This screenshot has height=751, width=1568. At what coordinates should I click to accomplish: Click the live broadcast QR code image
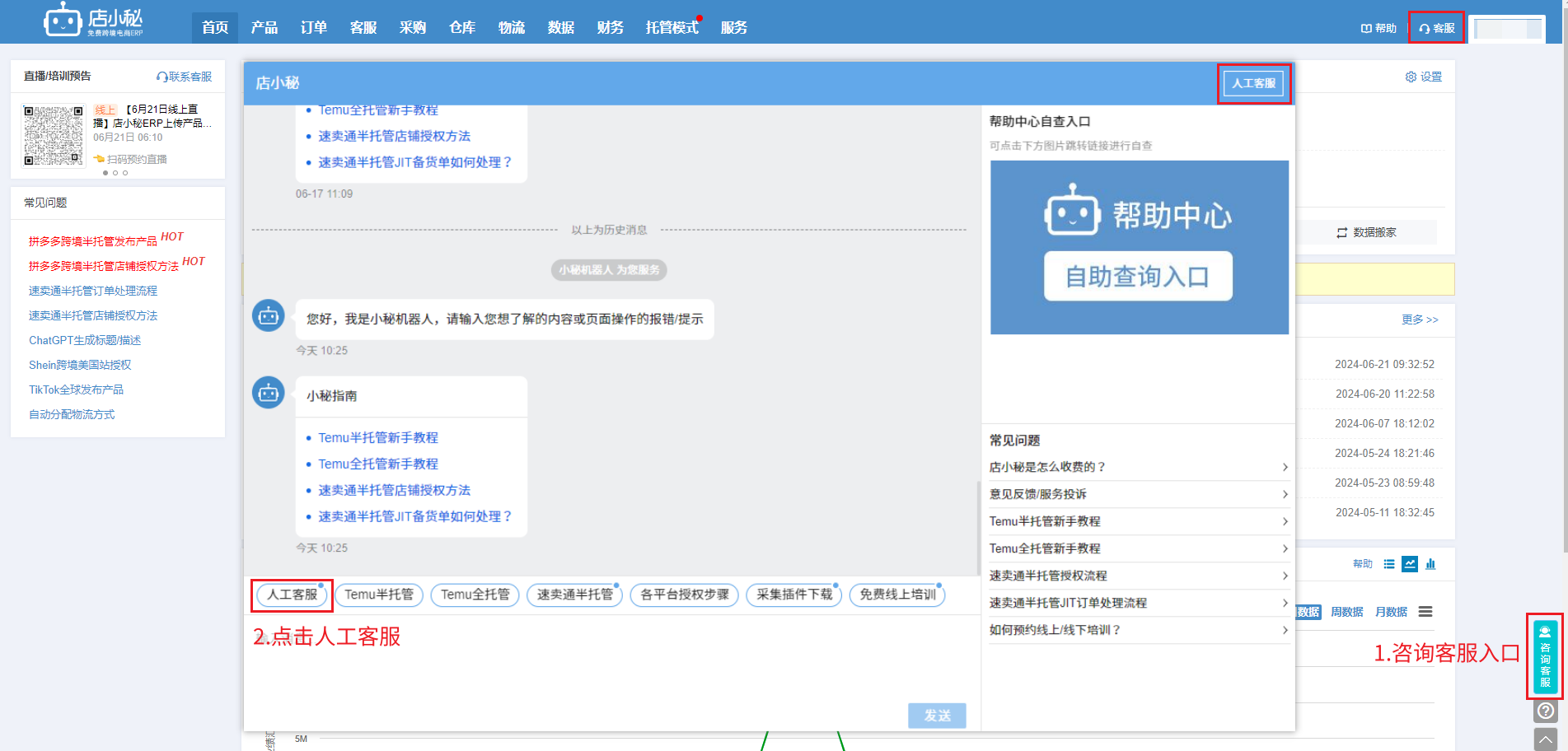[x=54, y=135]
